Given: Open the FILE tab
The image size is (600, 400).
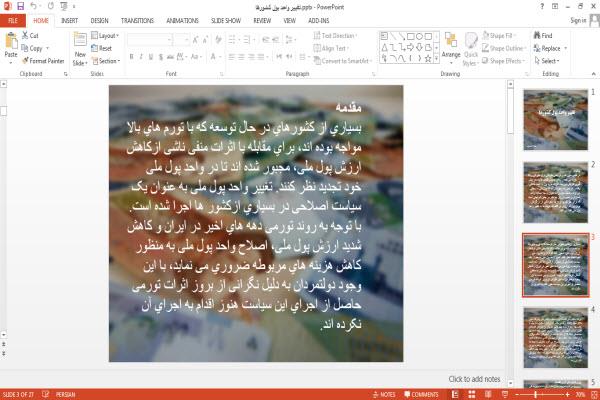Looking at the screenshot, I should point(13,21).
